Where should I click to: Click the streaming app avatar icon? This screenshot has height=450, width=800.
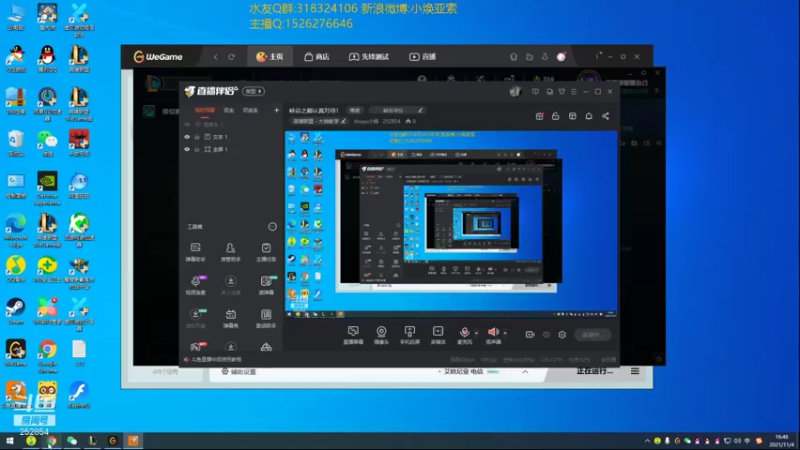coord(515,91)
